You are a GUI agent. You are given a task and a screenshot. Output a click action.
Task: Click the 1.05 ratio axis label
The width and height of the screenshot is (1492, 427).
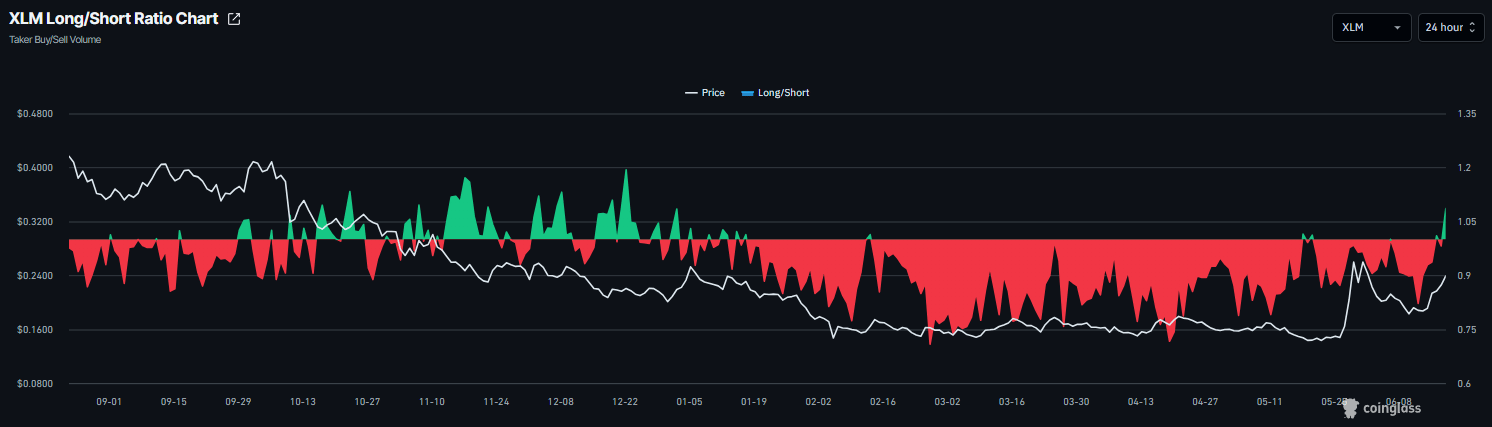1467,222
